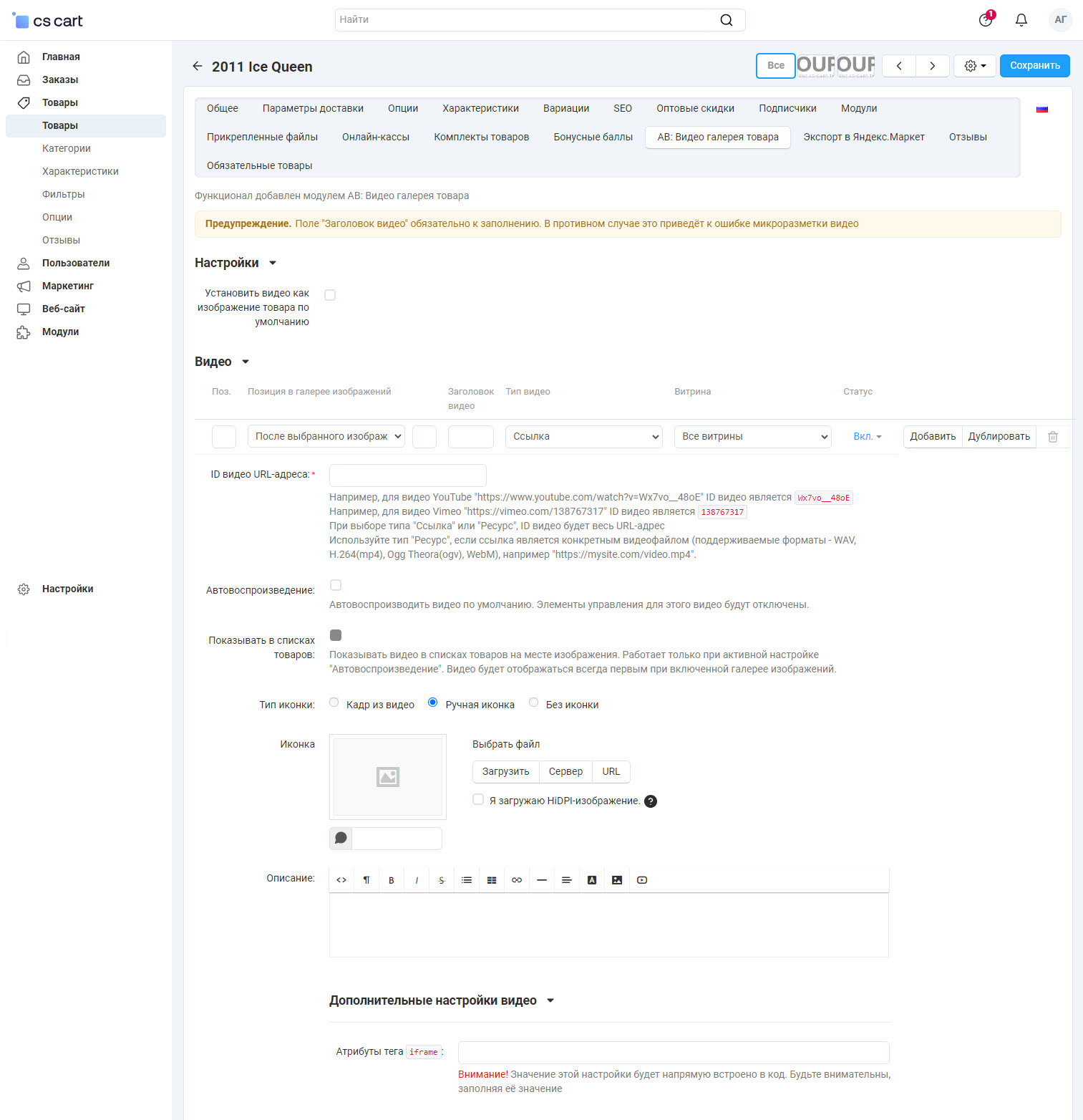
Task: Choose icon file from Сервер
Action: click(565, 771)
